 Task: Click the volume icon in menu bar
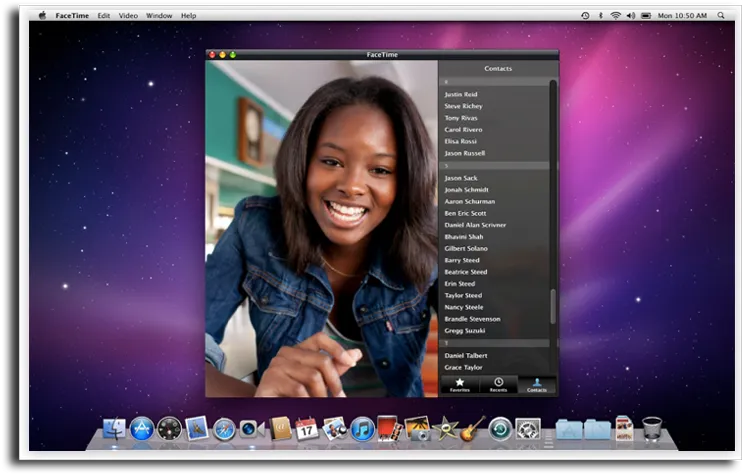[x=631, y=16]
